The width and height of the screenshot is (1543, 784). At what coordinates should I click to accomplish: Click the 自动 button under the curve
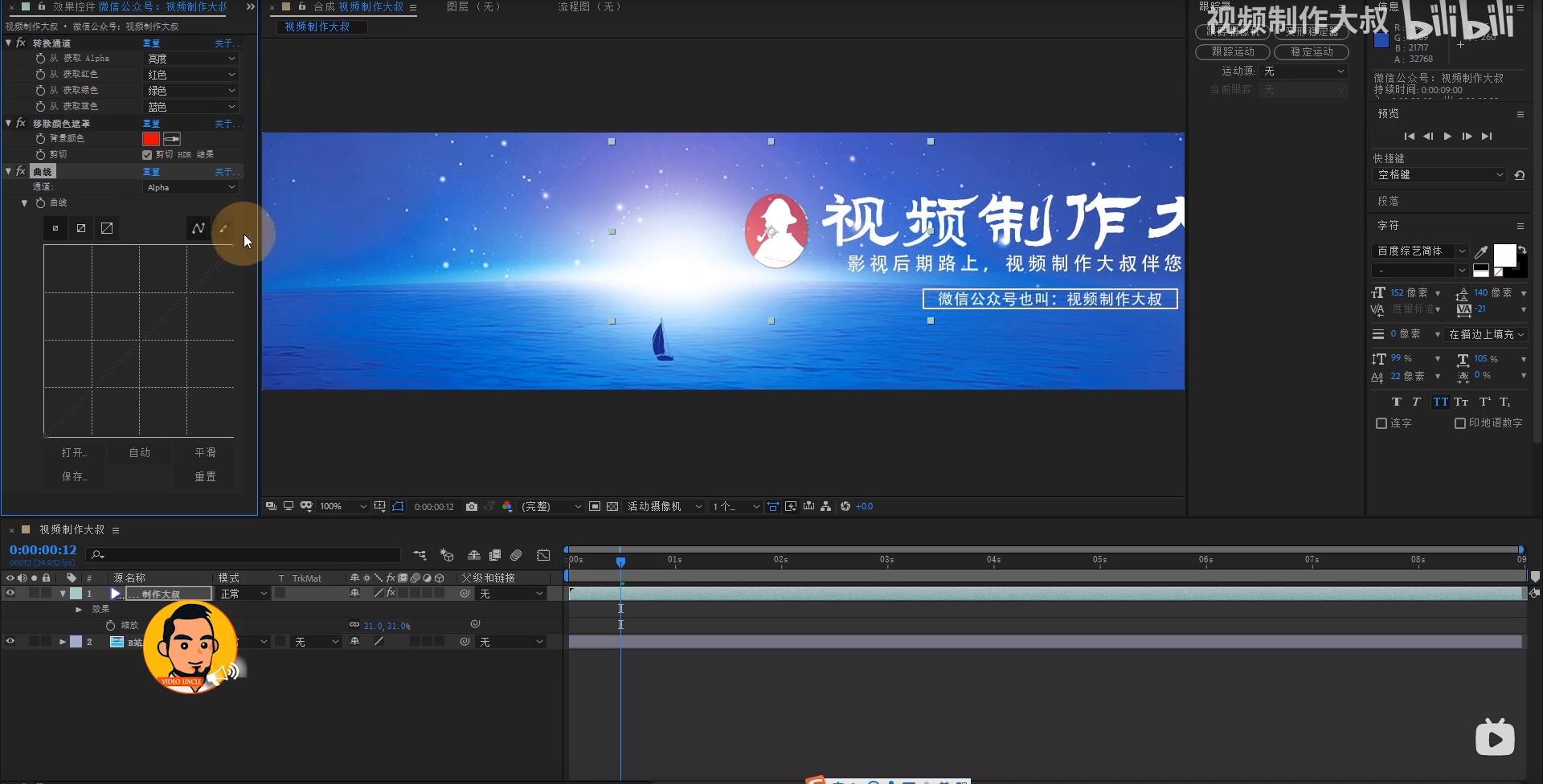click(140, 453)
